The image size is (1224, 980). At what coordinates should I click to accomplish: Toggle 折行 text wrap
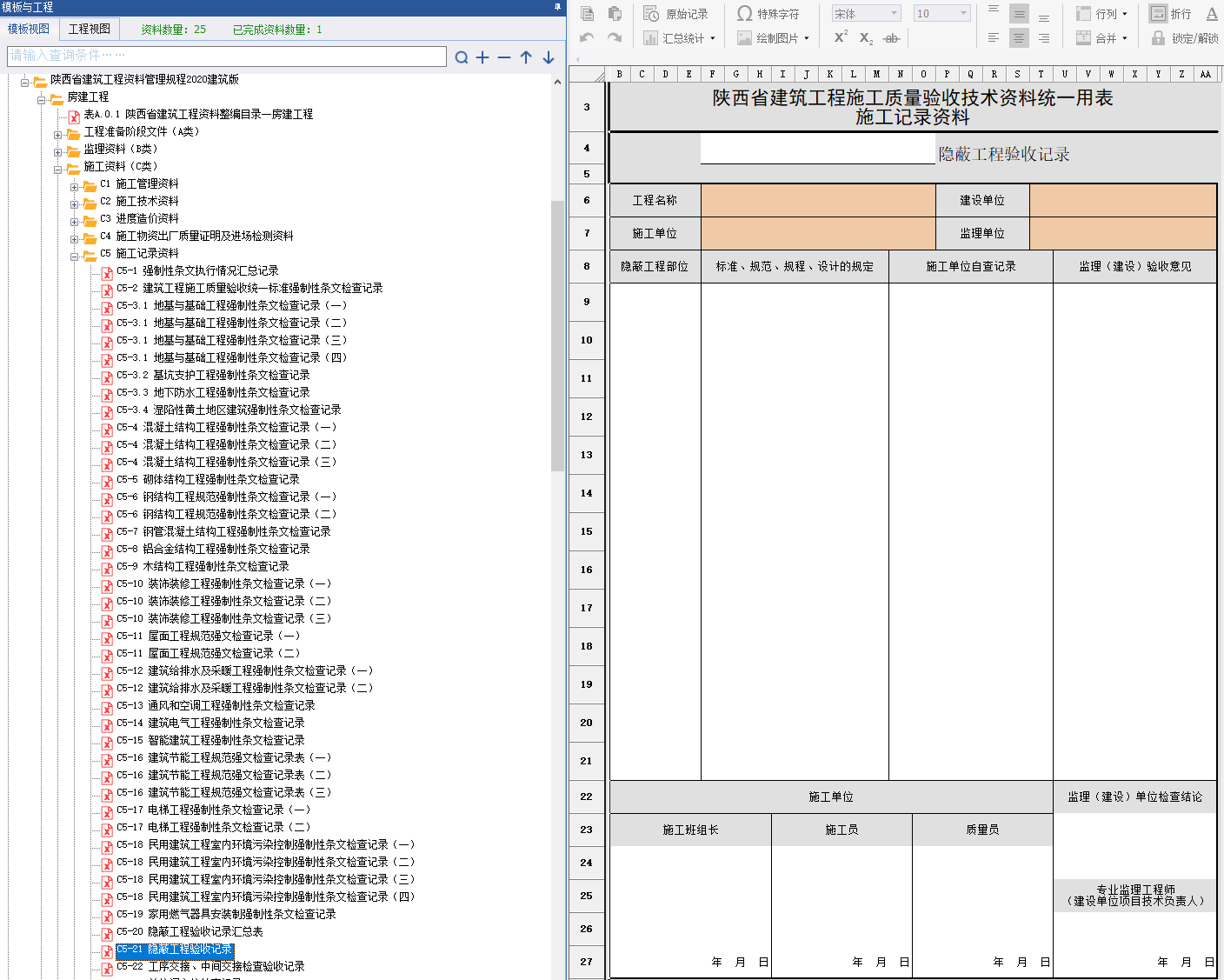coord(1171,14)
